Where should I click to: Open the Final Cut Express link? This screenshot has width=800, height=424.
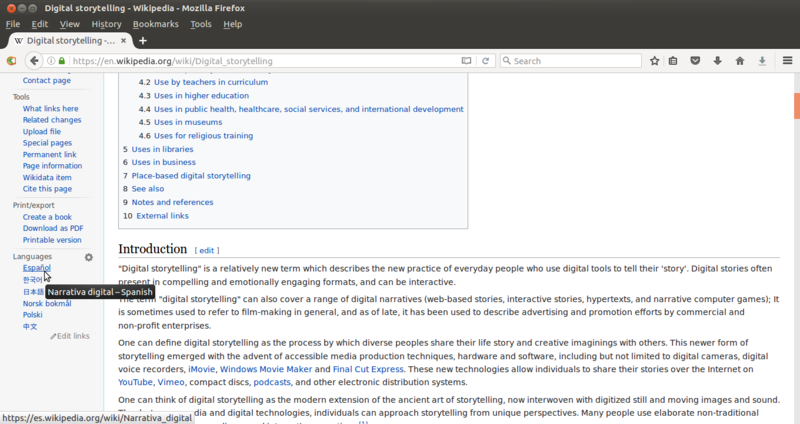368,369
